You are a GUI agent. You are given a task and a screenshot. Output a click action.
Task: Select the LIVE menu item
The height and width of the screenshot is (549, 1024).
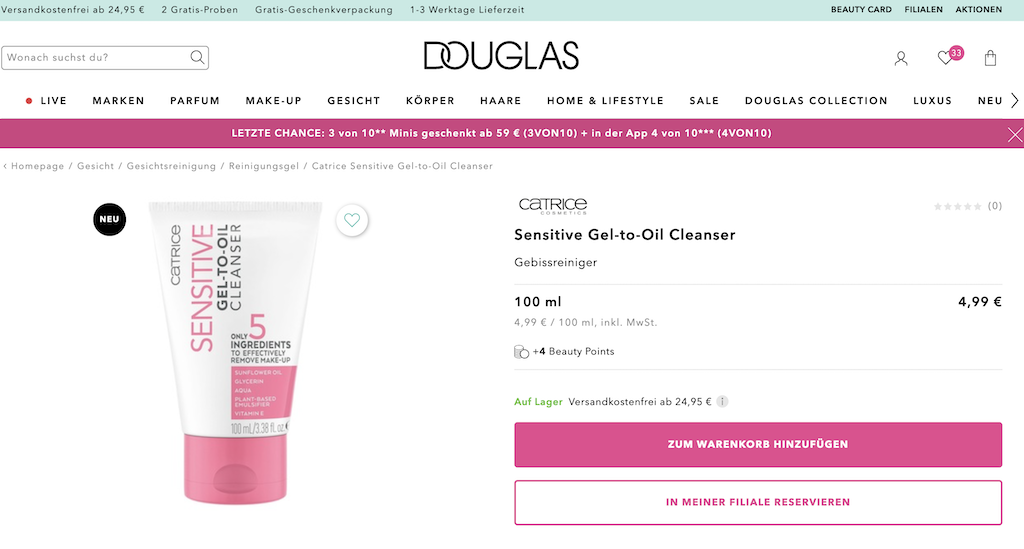46,101
